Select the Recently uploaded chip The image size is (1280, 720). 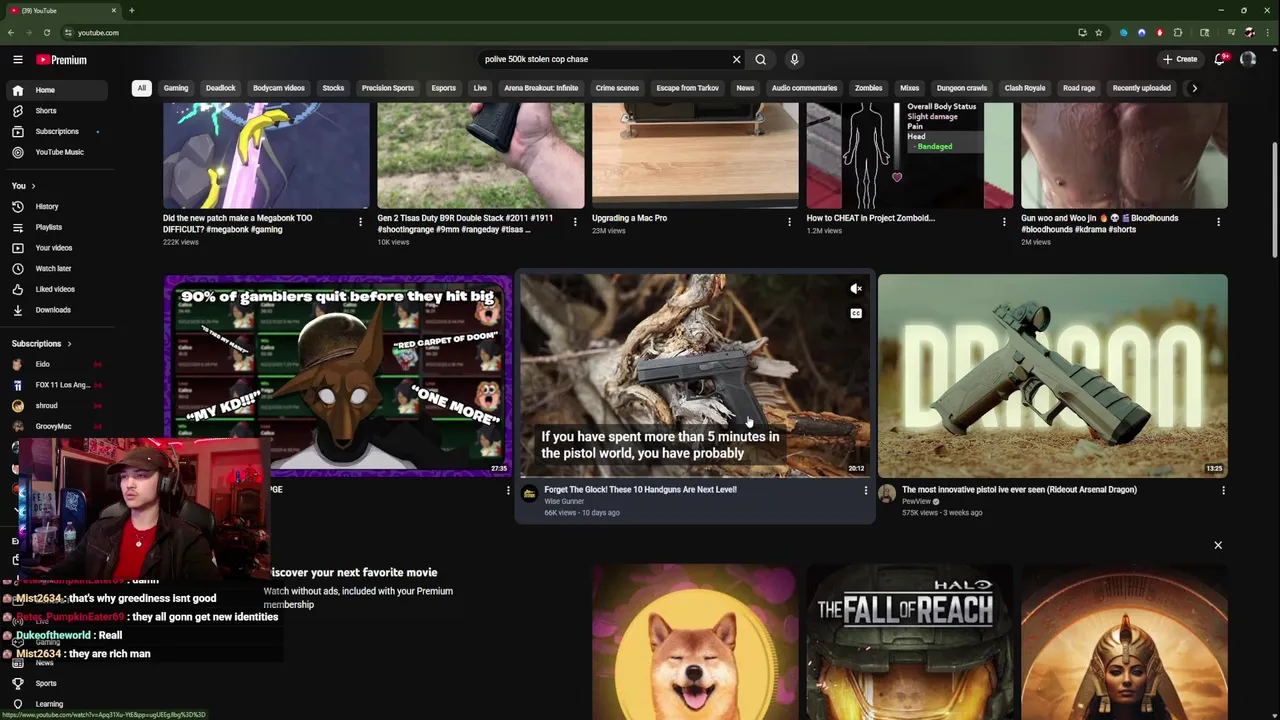(1142, 88)
